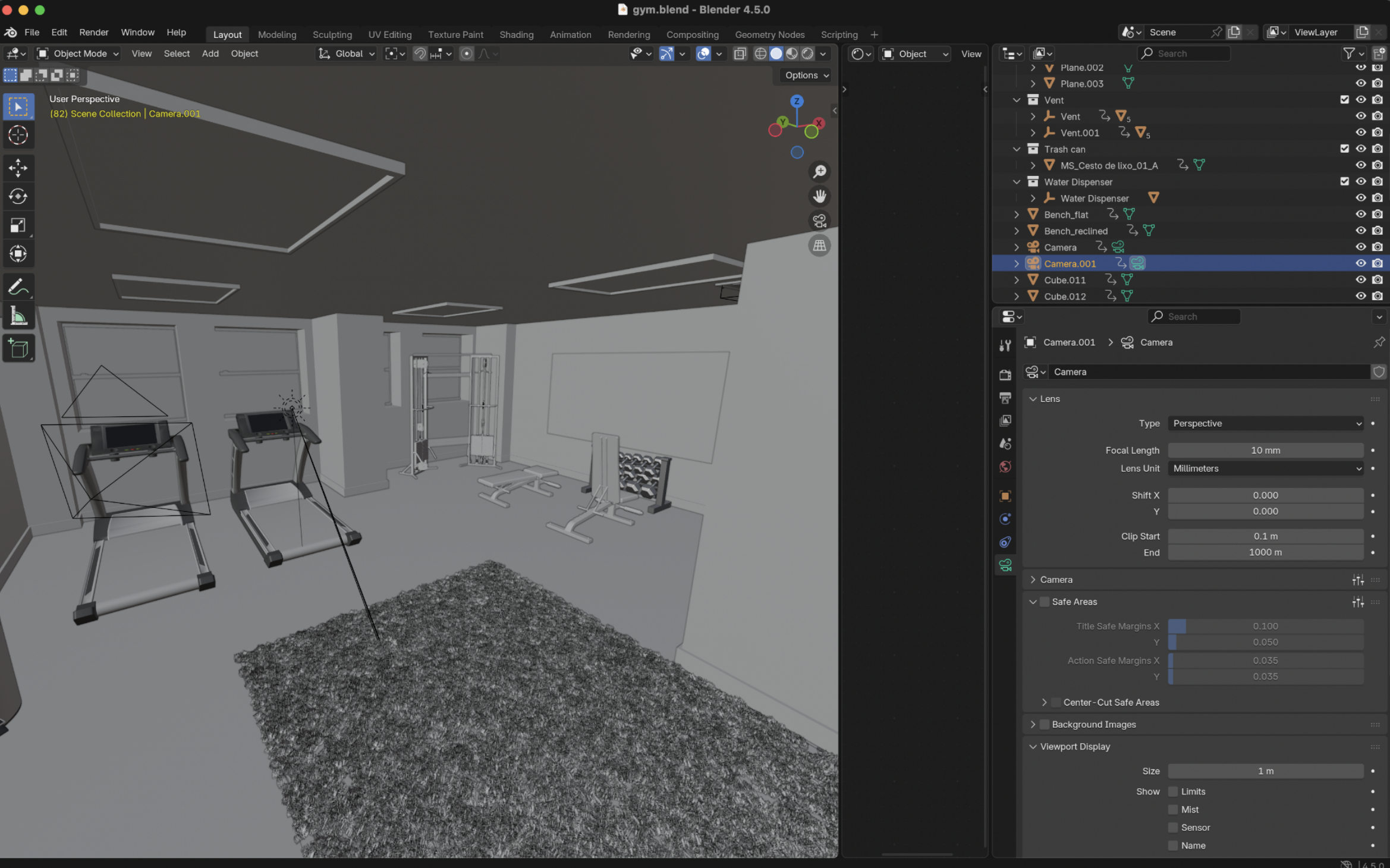Viewport: 1390px width, 868px height.
Task: Open the Render menu
Action: (94, 33)
